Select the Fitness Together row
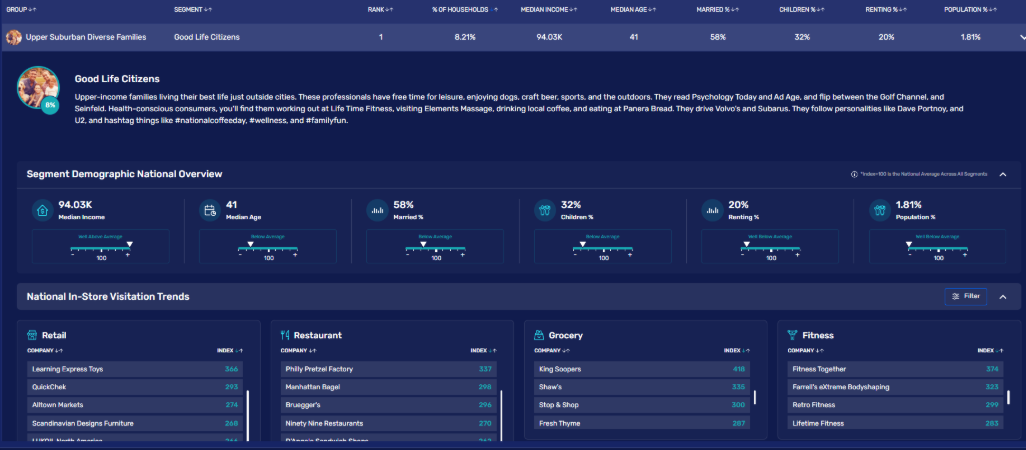Screen dimensions: 1026x450 895,369
